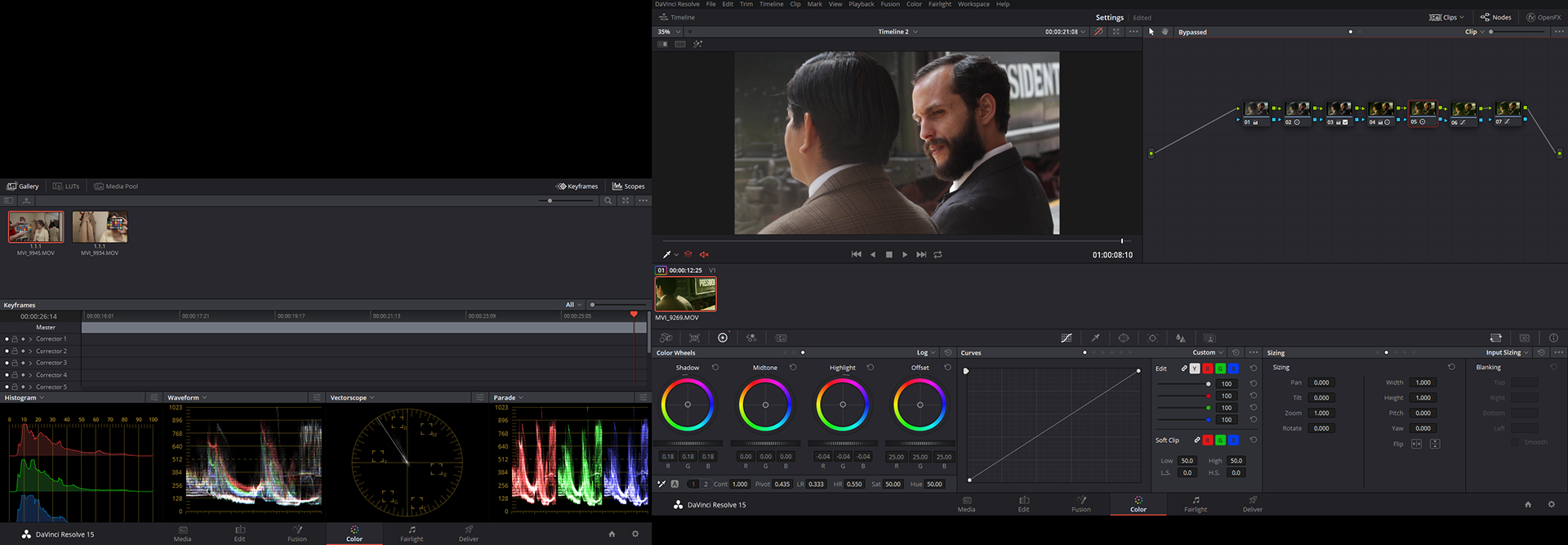Open project settings gear at bottom right
Image resolution: width=1568 pixels, height=545 pixels.
click(x=1552, y=505)
